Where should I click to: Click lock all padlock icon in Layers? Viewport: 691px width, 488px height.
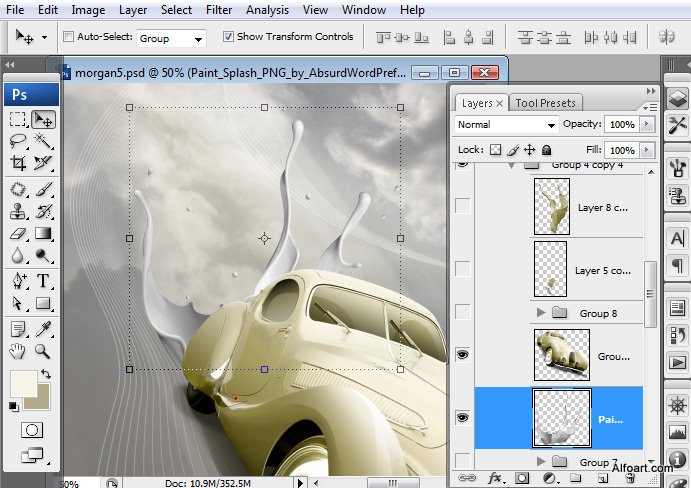[547, 149]
